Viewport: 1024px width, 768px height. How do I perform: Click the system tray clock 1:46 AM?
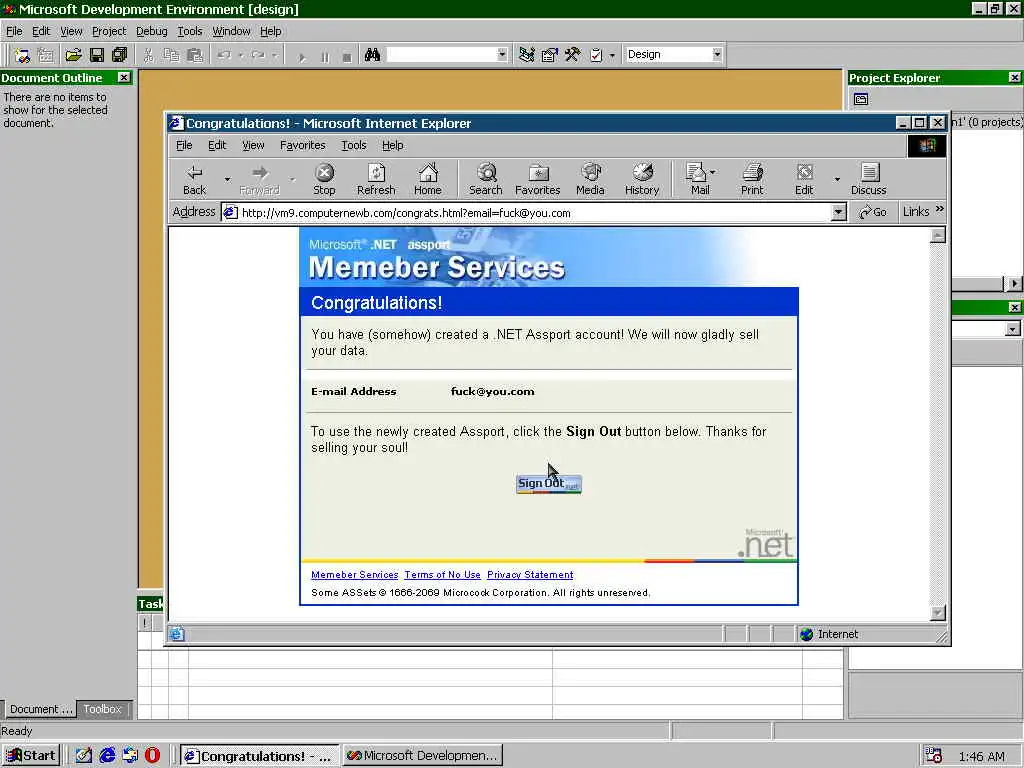point(982,756)
